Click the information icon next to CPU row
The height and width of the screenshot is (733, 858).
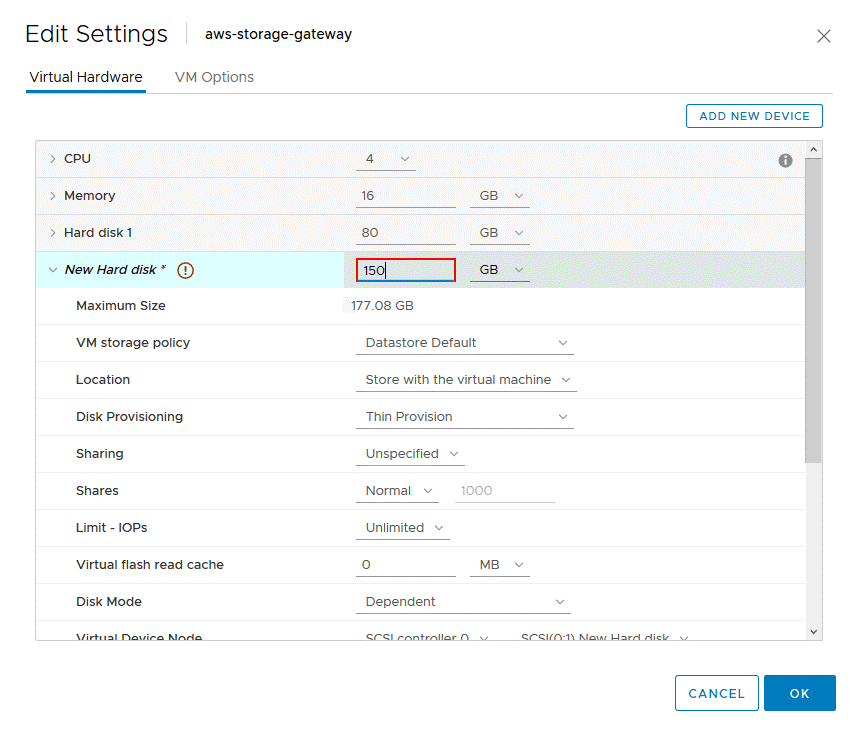pos(785,159)
